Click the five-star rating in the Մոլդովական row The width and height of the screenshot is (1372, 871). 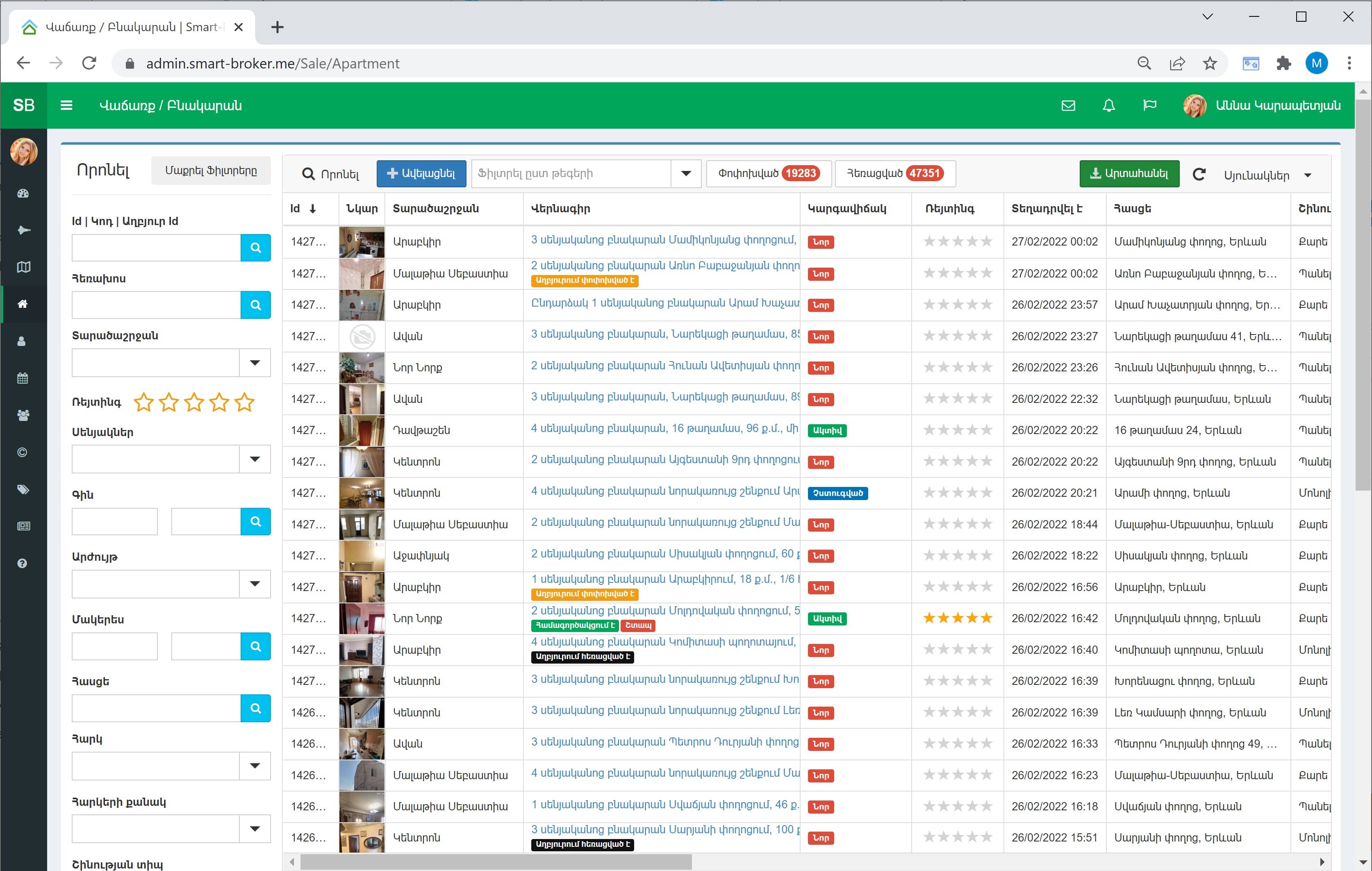958,618
